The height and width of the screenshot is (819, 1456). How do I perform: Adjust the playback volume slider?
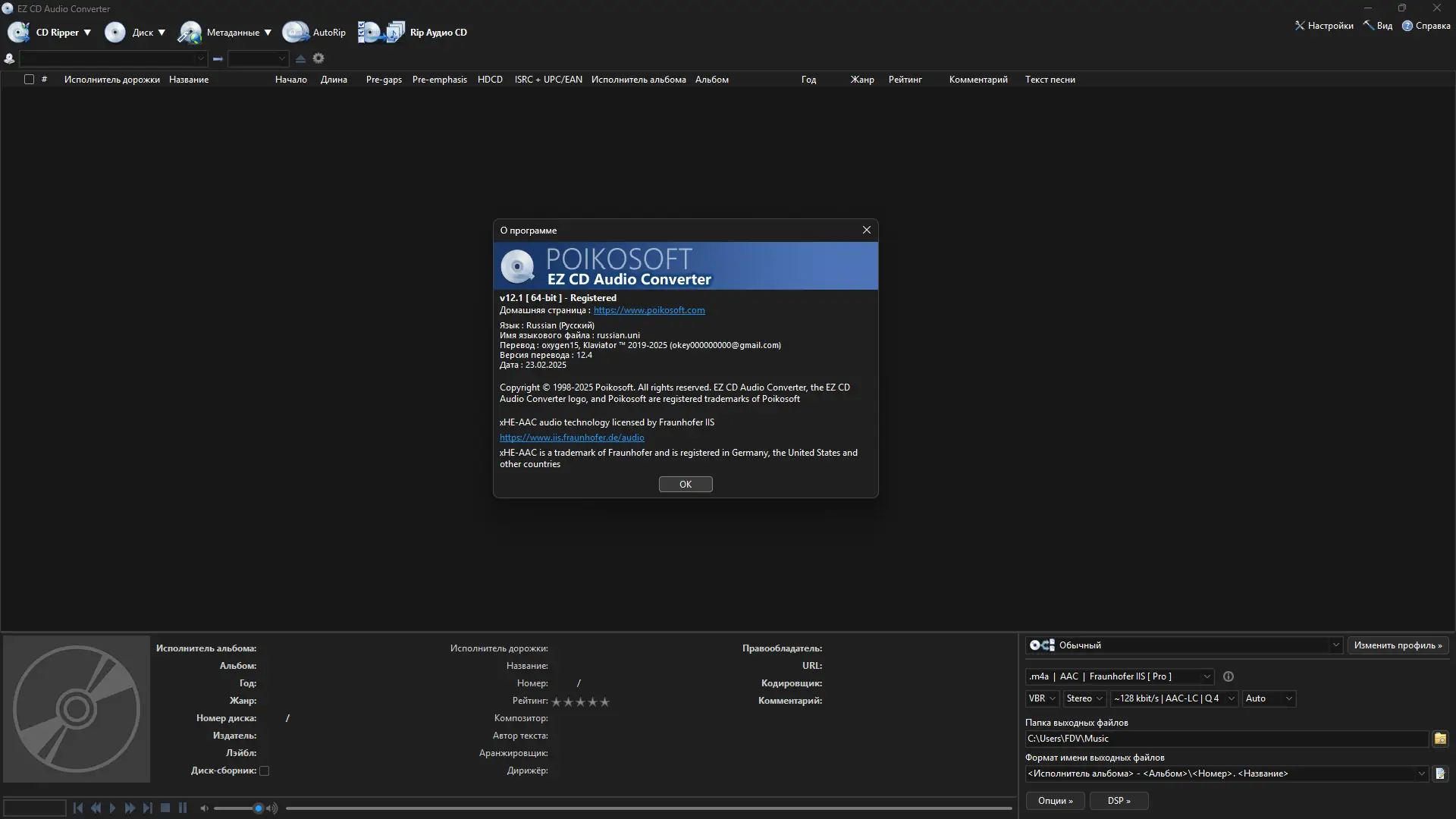258,808
